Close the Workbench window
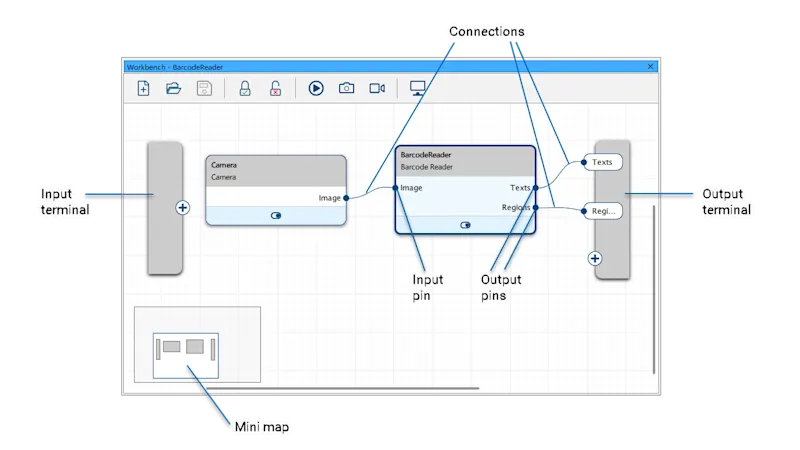The width and height of the screenshot is (800, 450). click(651, 66)
